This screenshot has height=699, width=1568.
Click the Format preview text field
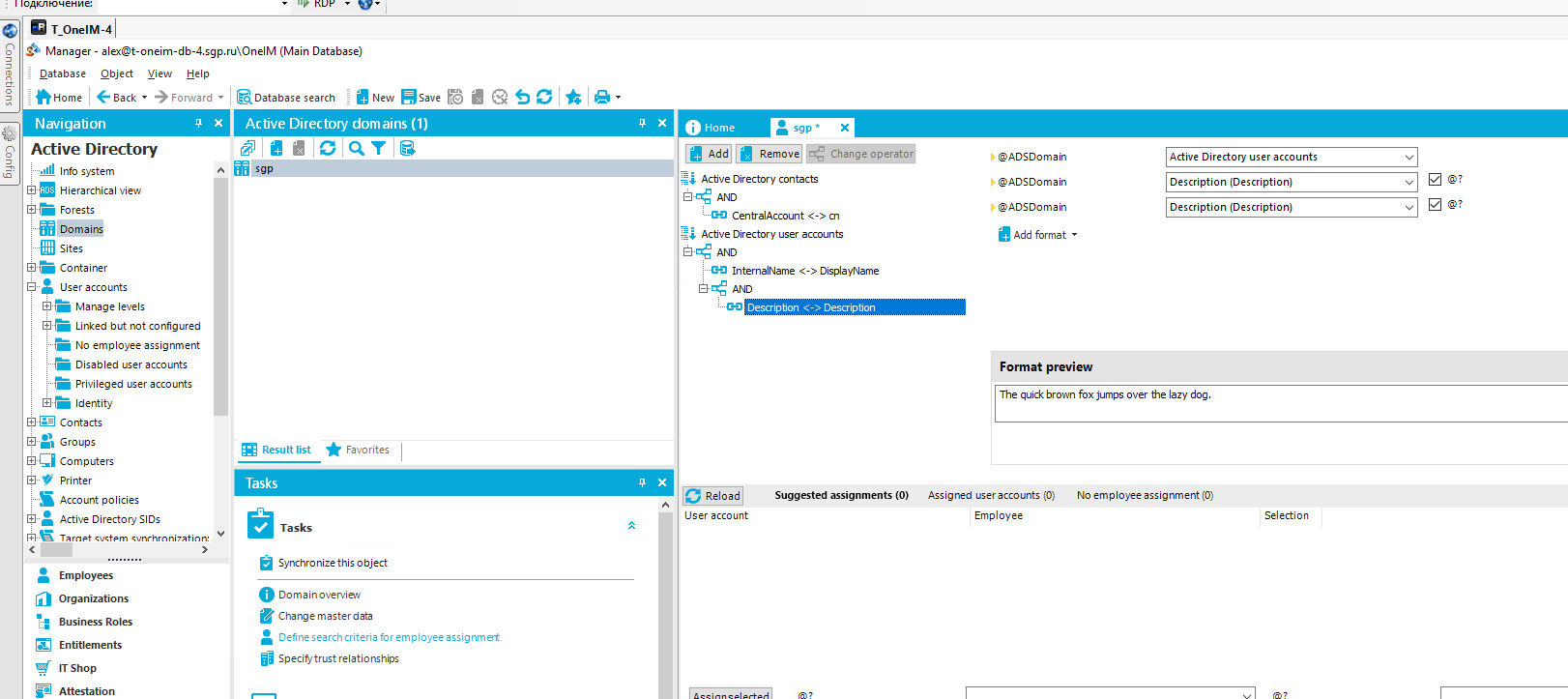point(1281,403)
